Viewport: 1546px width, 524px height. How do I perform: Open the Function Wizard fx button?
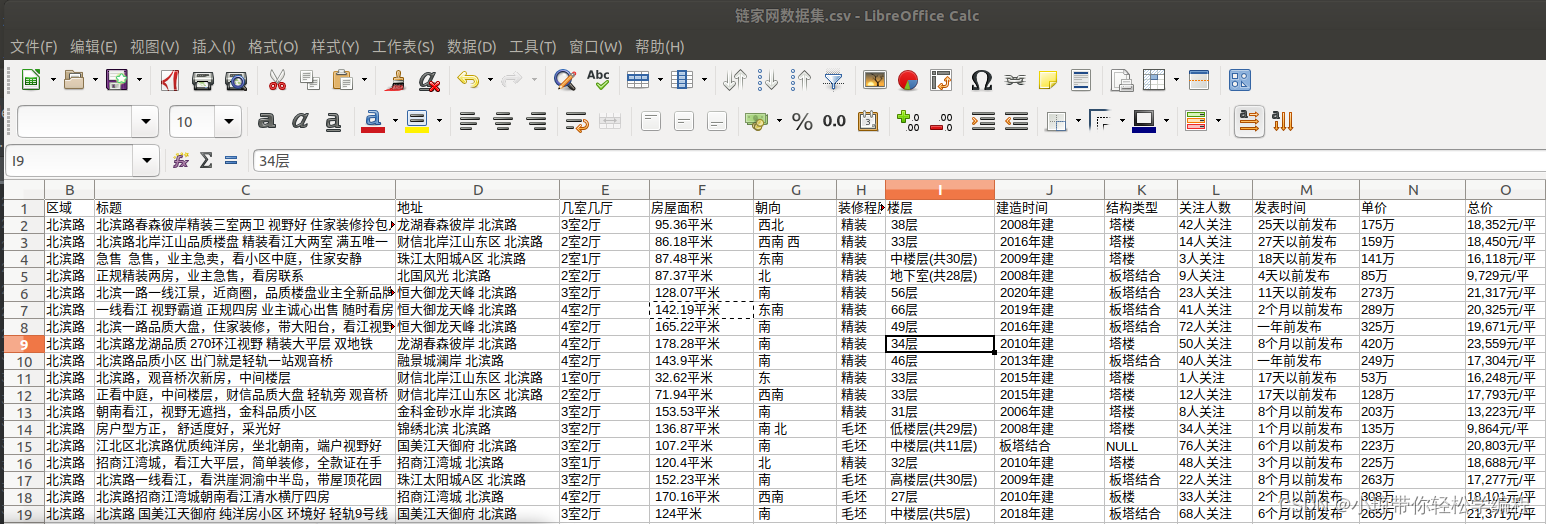click(x=182, y=160)
